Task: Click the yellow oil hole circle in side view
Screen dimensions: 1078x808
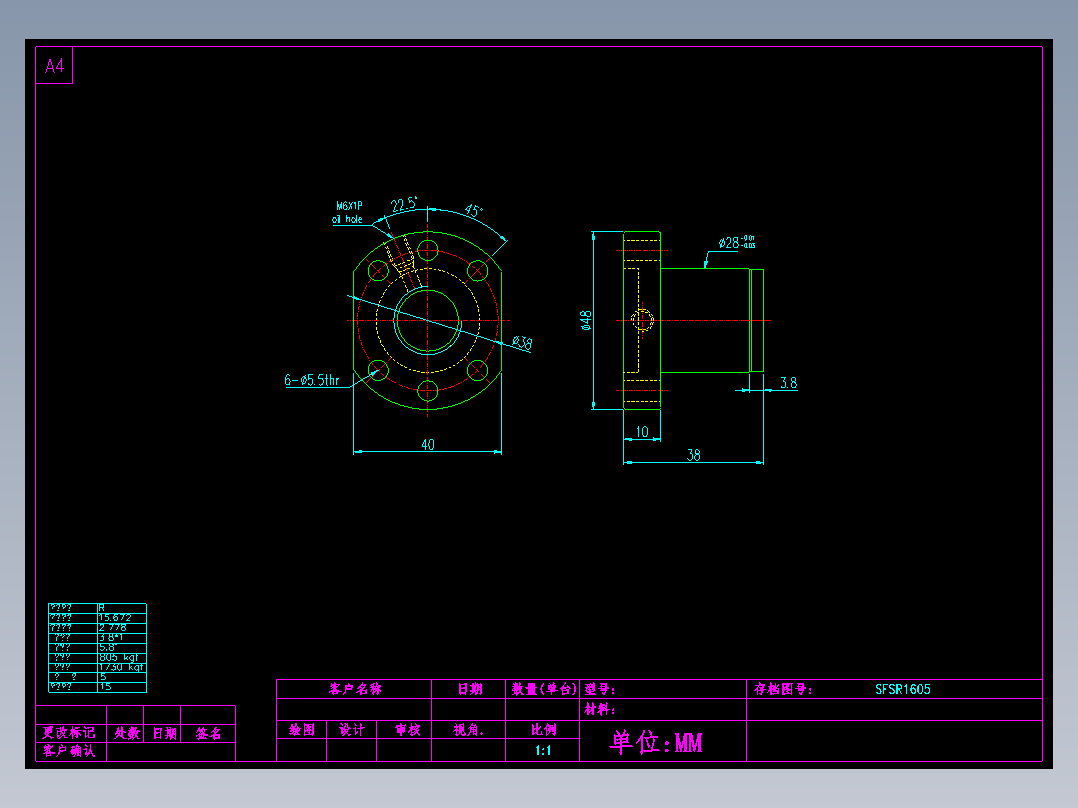Action: tap(642, 320)
